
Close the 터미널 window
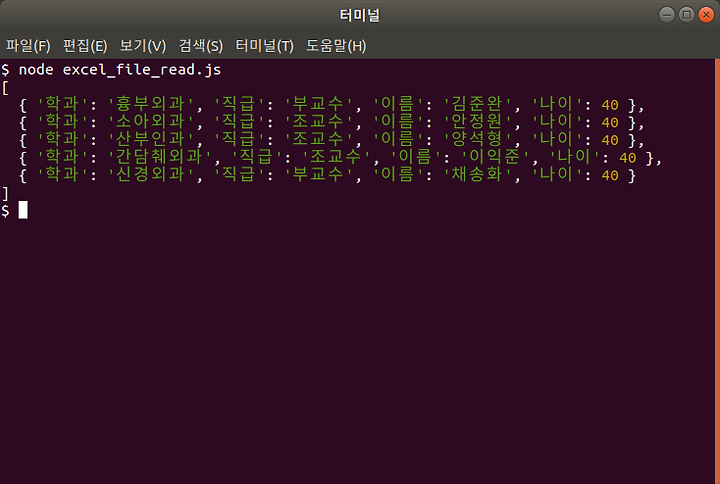point(706,15)
